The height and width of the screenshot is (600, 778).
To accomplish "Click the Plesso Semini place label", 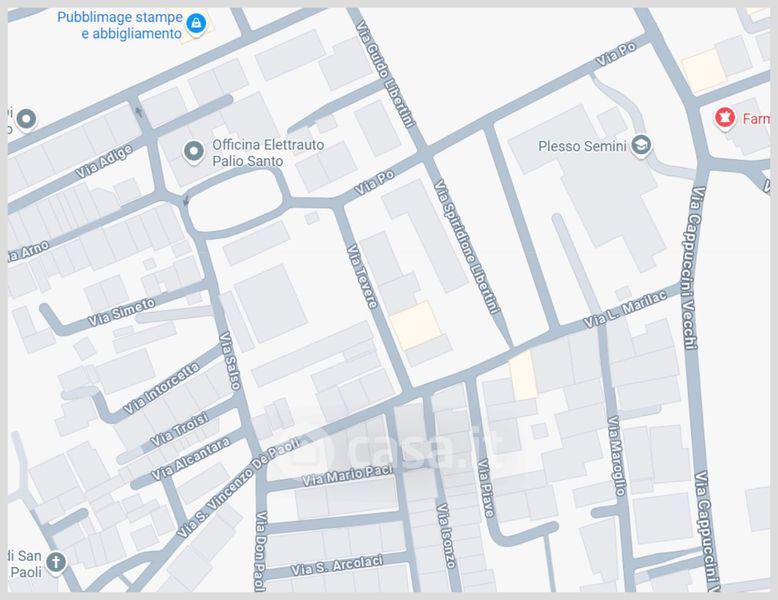I will click(x=582, y=146).
